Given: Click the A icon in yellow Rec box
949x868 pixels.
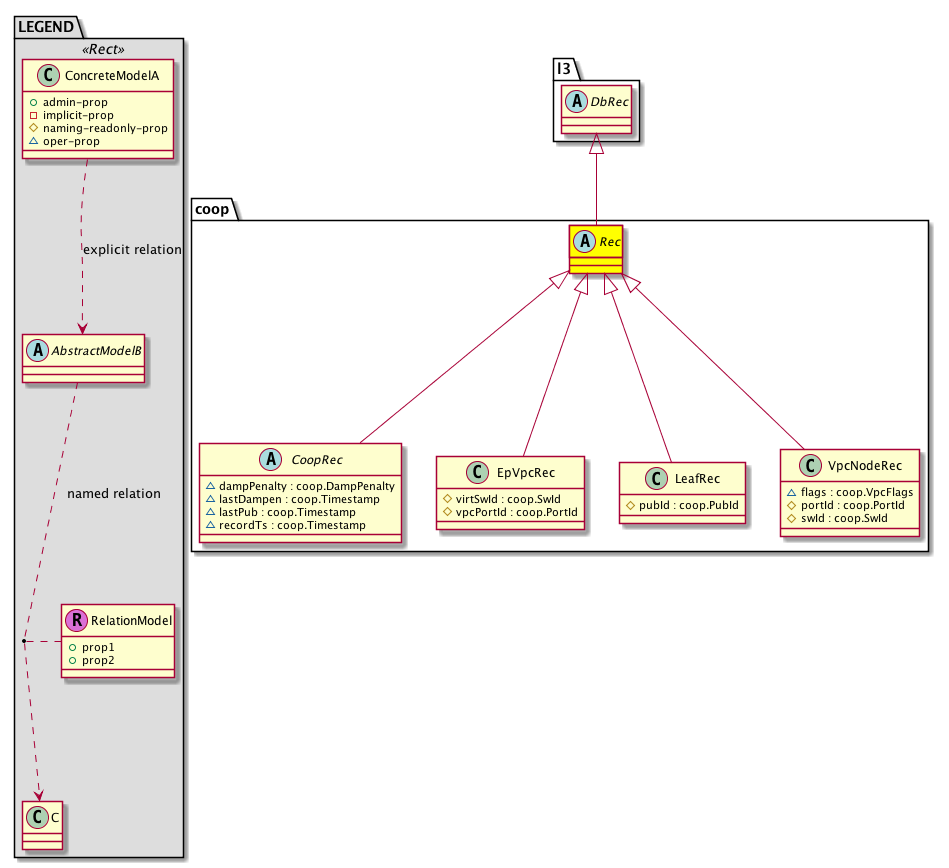Looking at the screenshot, I should [582, 241].
